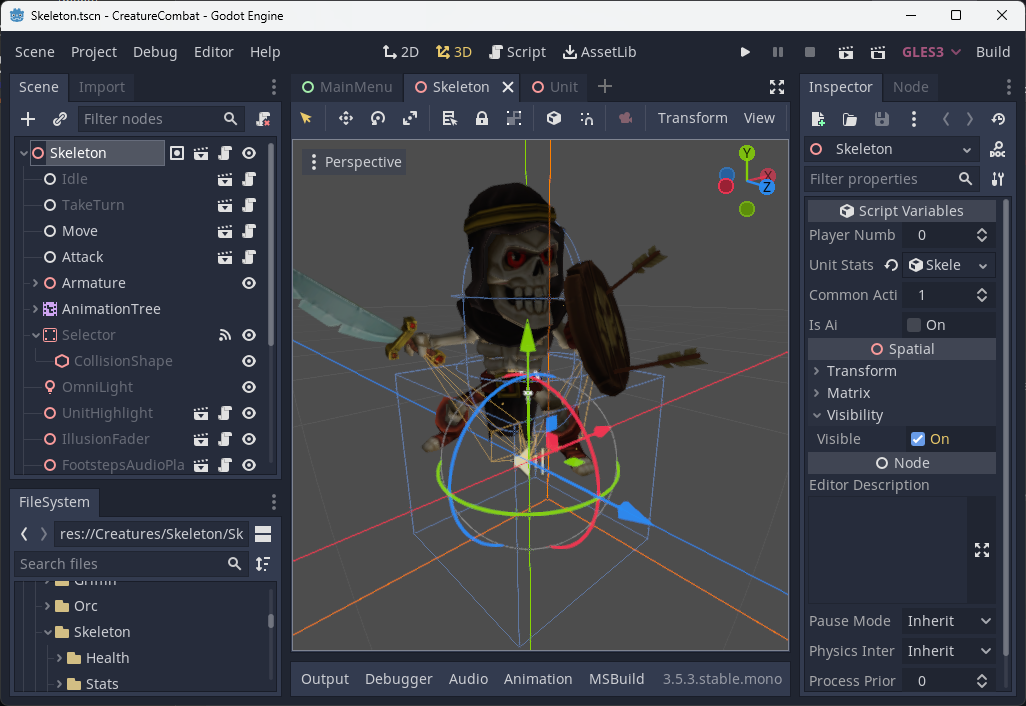Toggle visibility of IllusionFader node
Screen dimensions: 1026x706
point(249,439)
